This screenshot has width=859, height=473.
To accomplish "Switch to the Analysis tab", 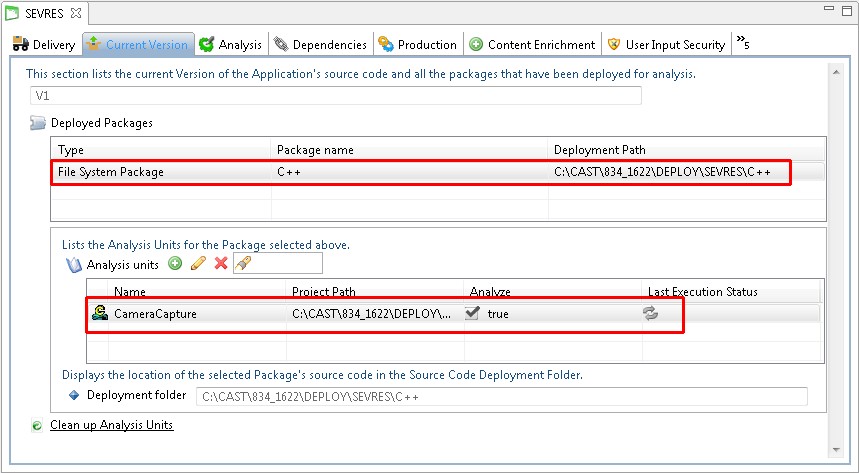I will pos(231,44).
